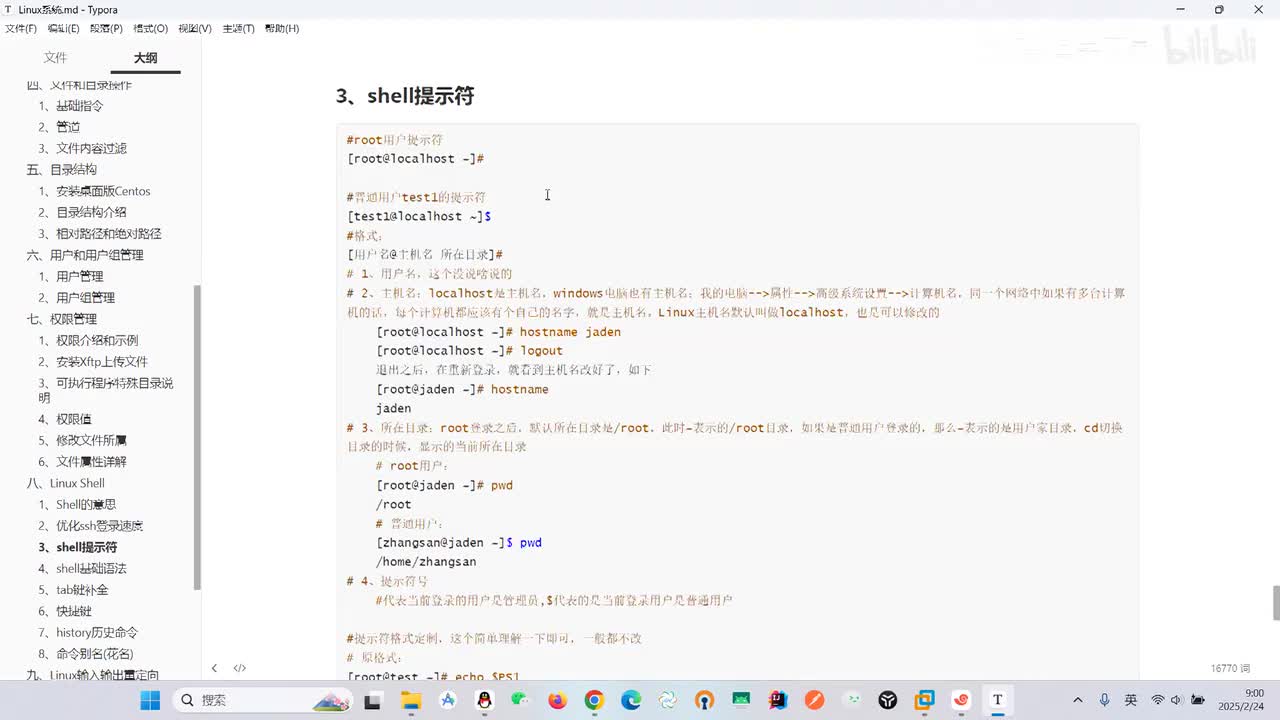
Task: Jump to outline item 管道
Action: pos(59,127)
